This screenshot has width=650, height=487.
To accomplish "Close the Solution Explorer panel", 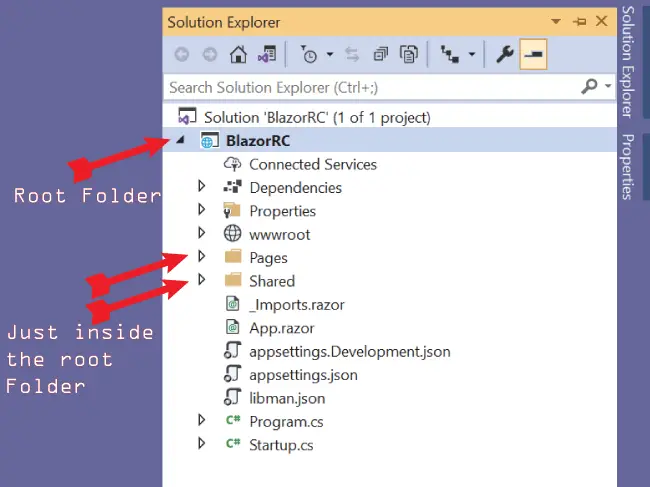I will coord(601,21).
